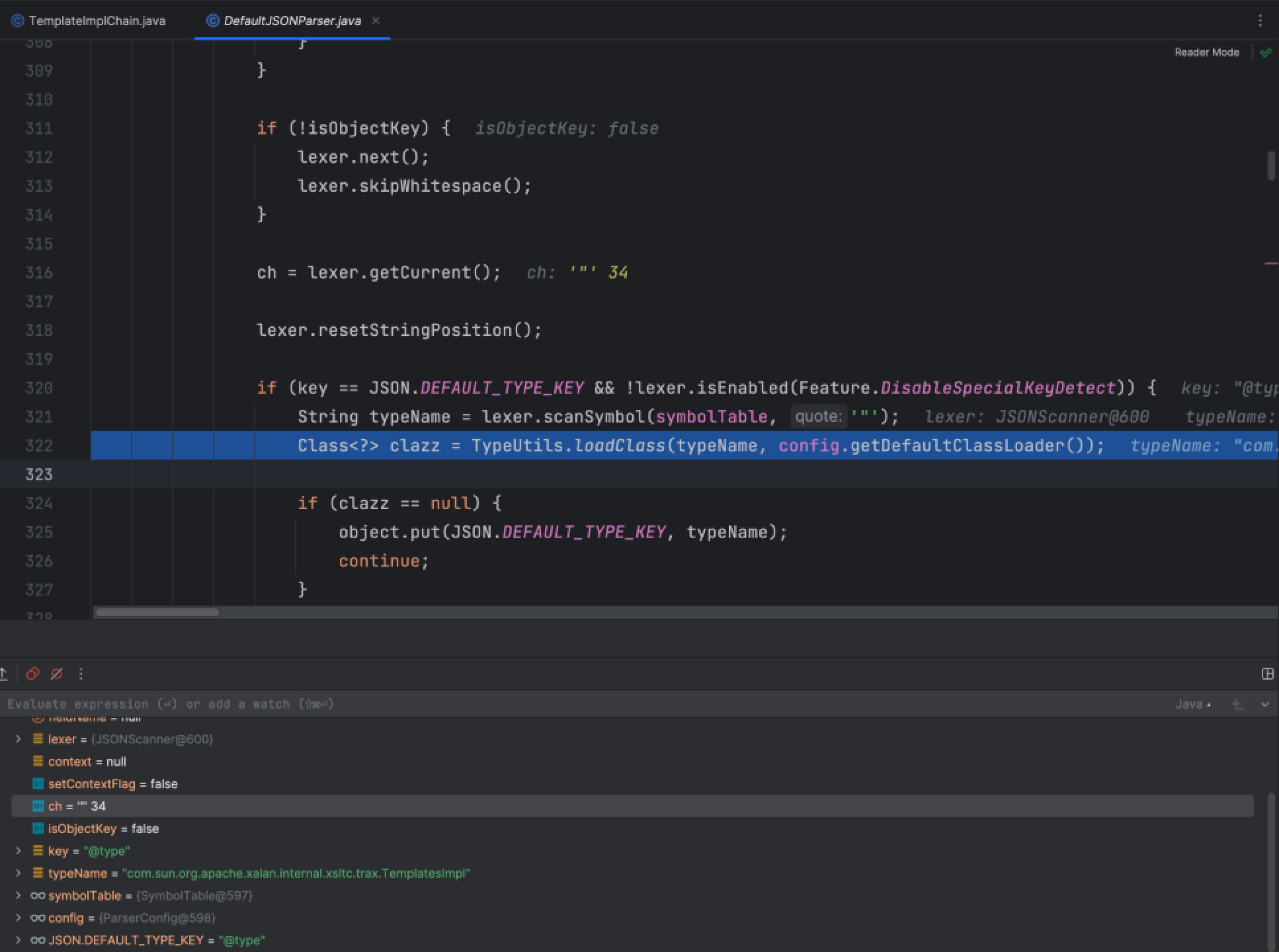The image size is (1279, 952).
Task: Toggle Mute Breakpoints icon
Action: pos(57,674)
